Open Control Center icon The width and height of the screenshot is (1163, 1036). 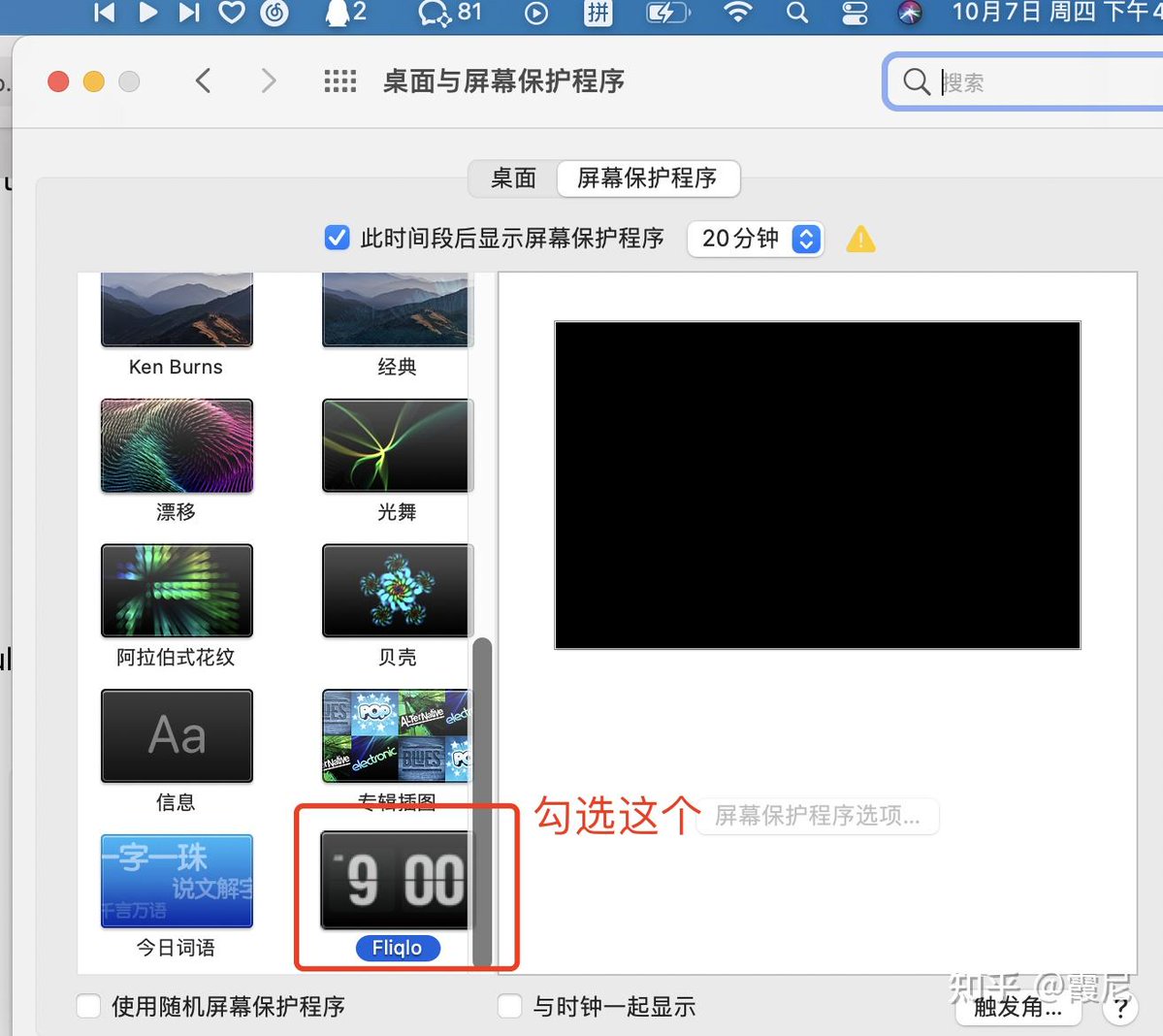click(855, 13)
